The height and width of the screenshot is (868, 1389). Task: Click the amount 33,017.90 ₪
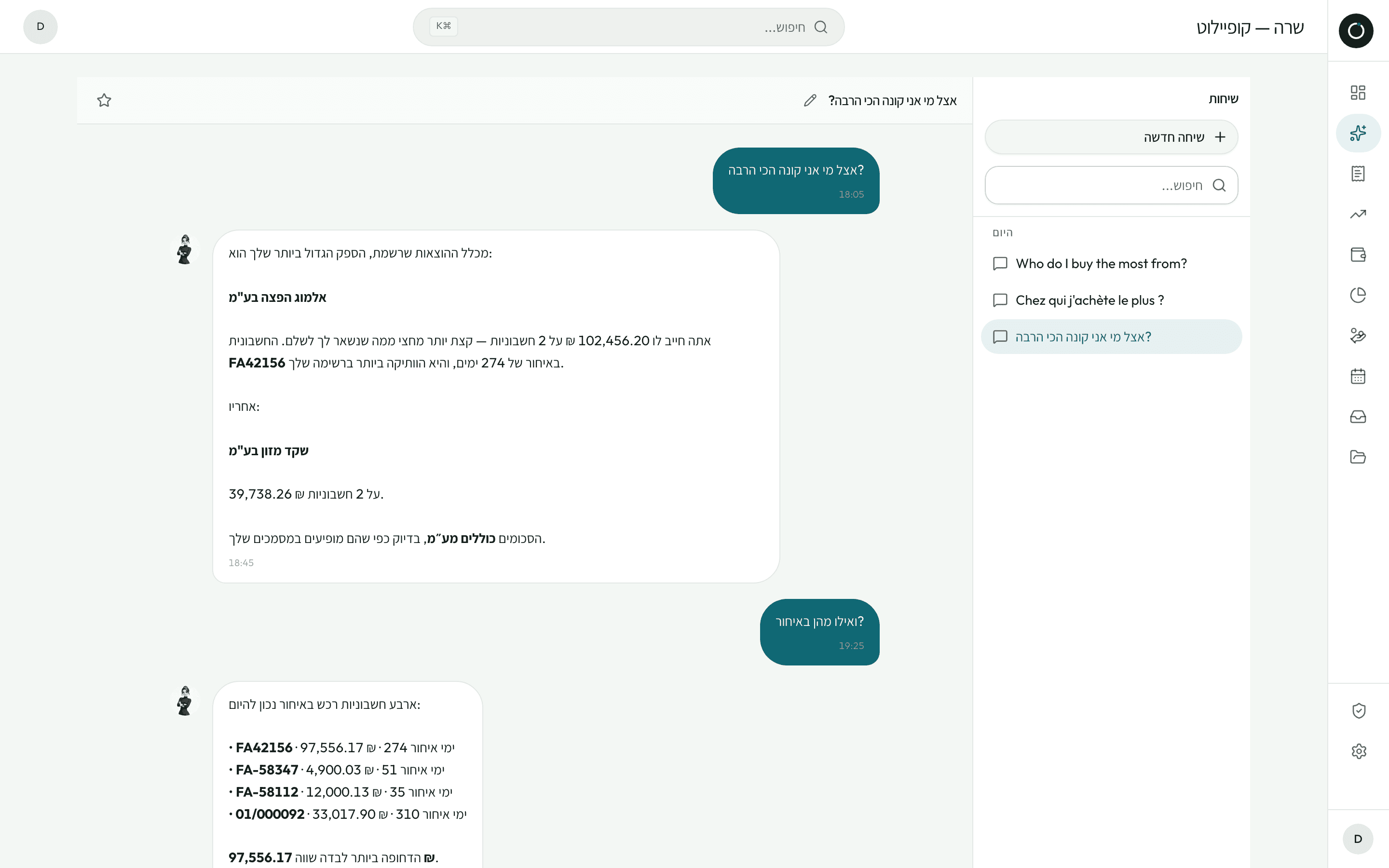(x=350, y=814)
